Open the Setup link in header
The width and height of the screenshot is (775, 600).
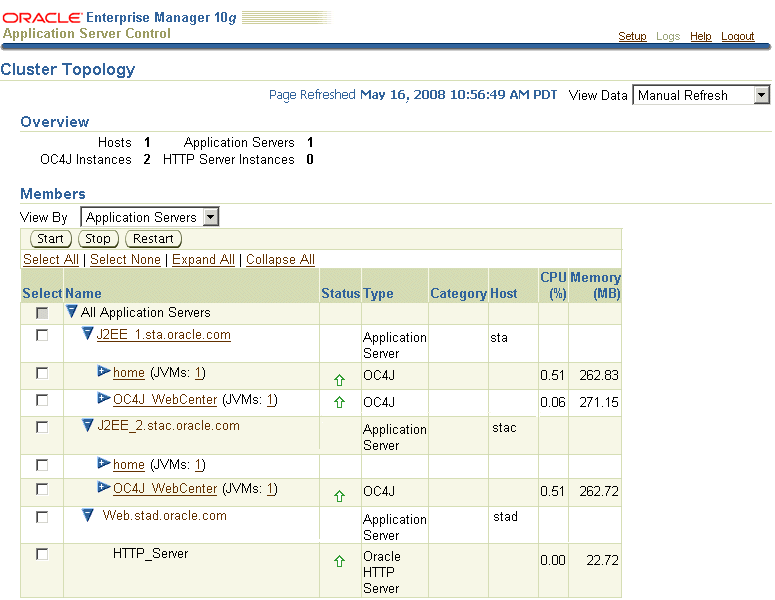pos(632,36)
